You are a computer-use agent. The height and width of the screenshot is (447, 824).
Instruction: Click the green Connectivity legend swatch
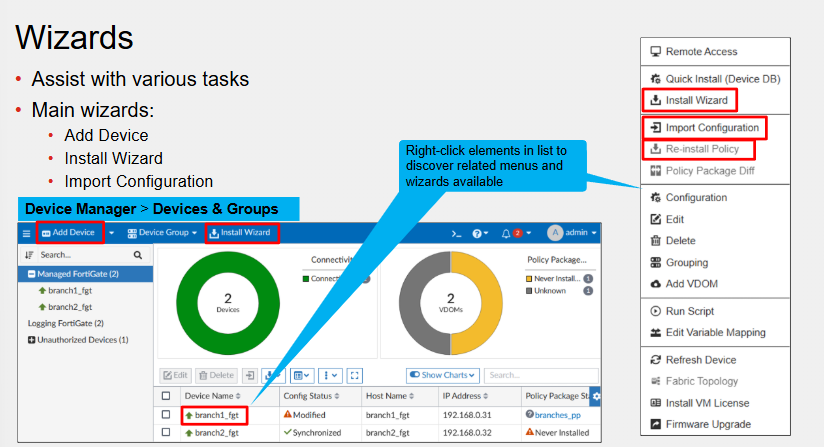point(306,279)
